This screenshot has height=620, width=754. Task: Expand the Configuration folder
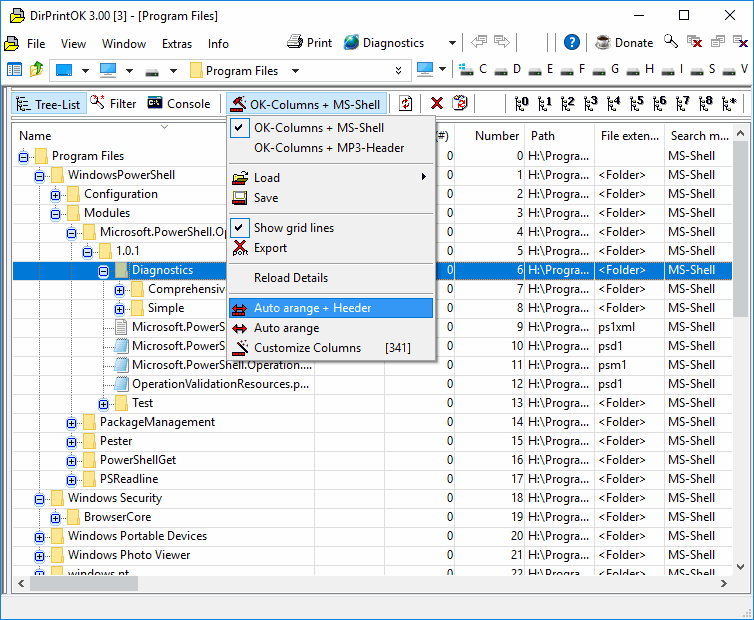(x=55, y=195)
